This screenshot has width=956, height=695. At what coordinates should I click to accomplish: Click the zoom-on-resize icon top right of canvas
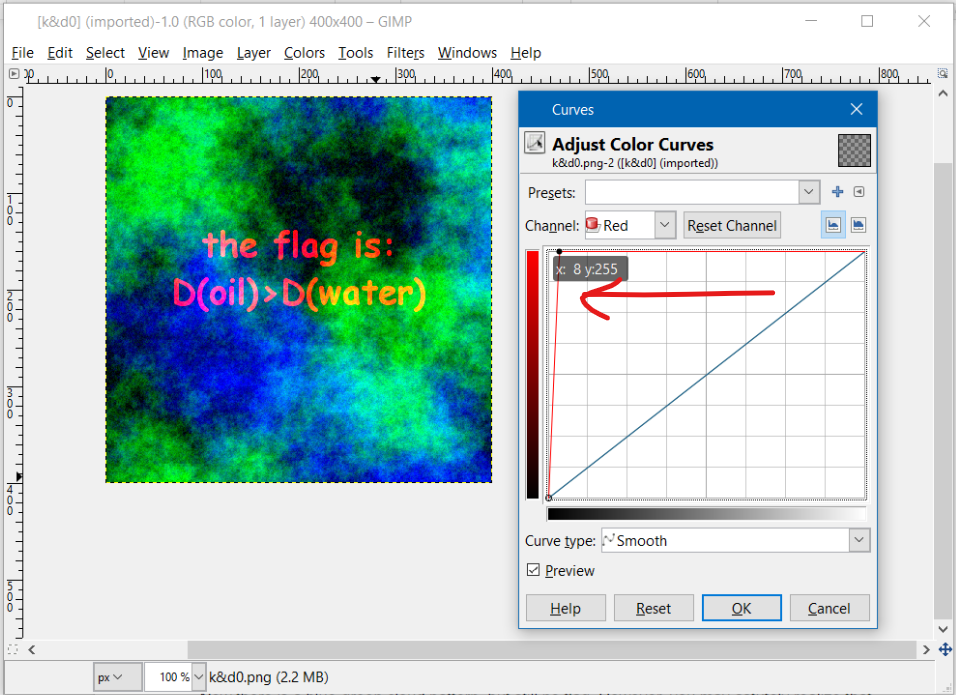coord(944,74)
